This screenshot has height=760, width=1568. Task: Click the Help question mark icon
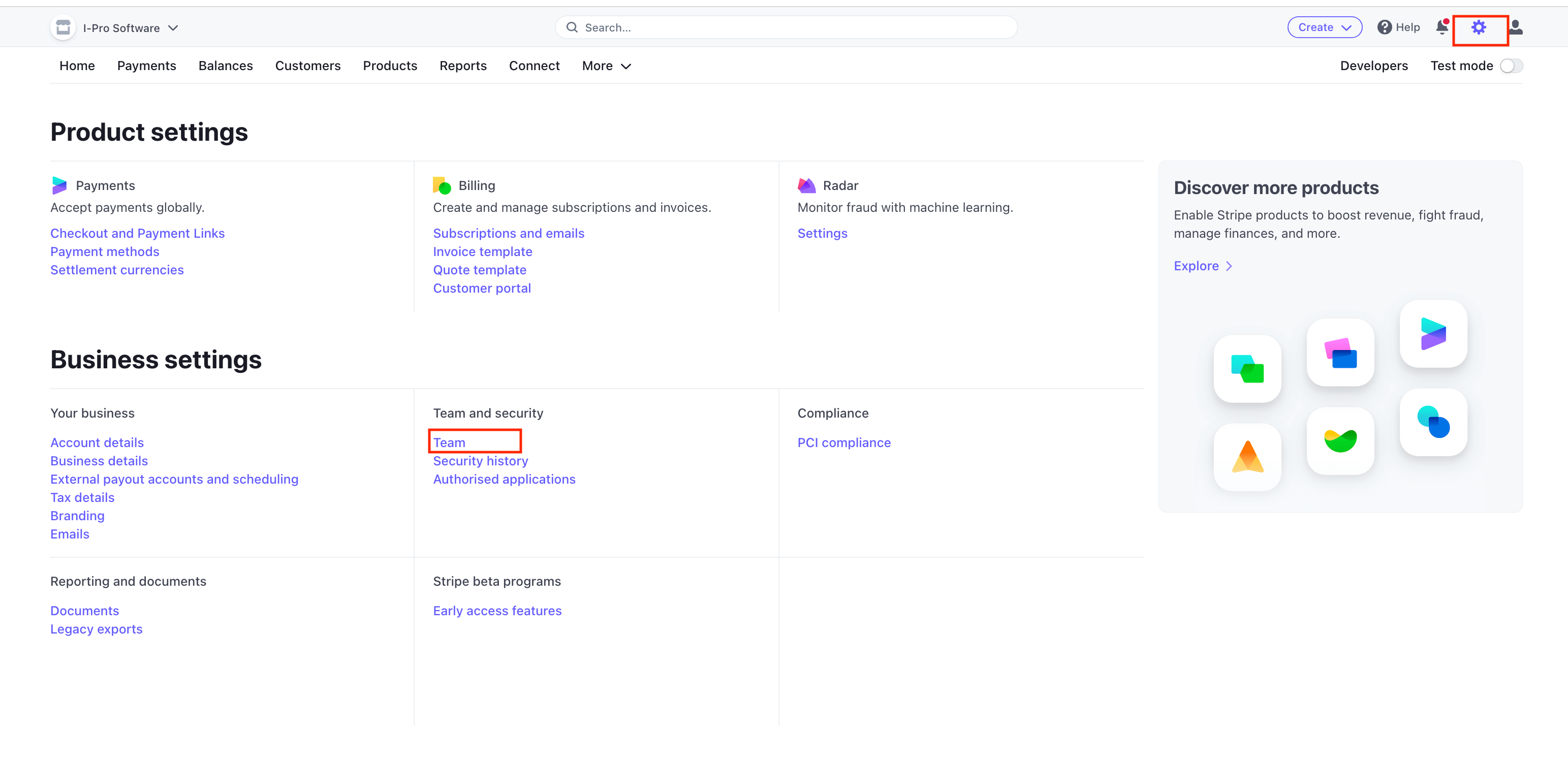click(x=1384, y=27)
